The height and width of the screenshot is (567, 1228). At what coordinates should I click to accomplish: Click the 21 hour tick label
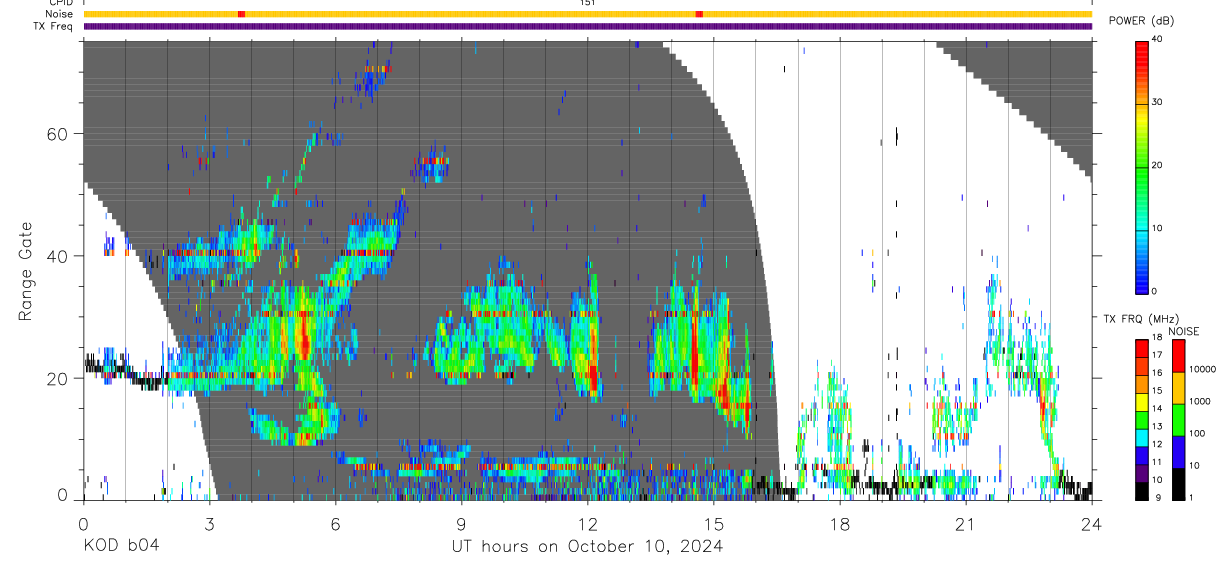pos(965,524)
